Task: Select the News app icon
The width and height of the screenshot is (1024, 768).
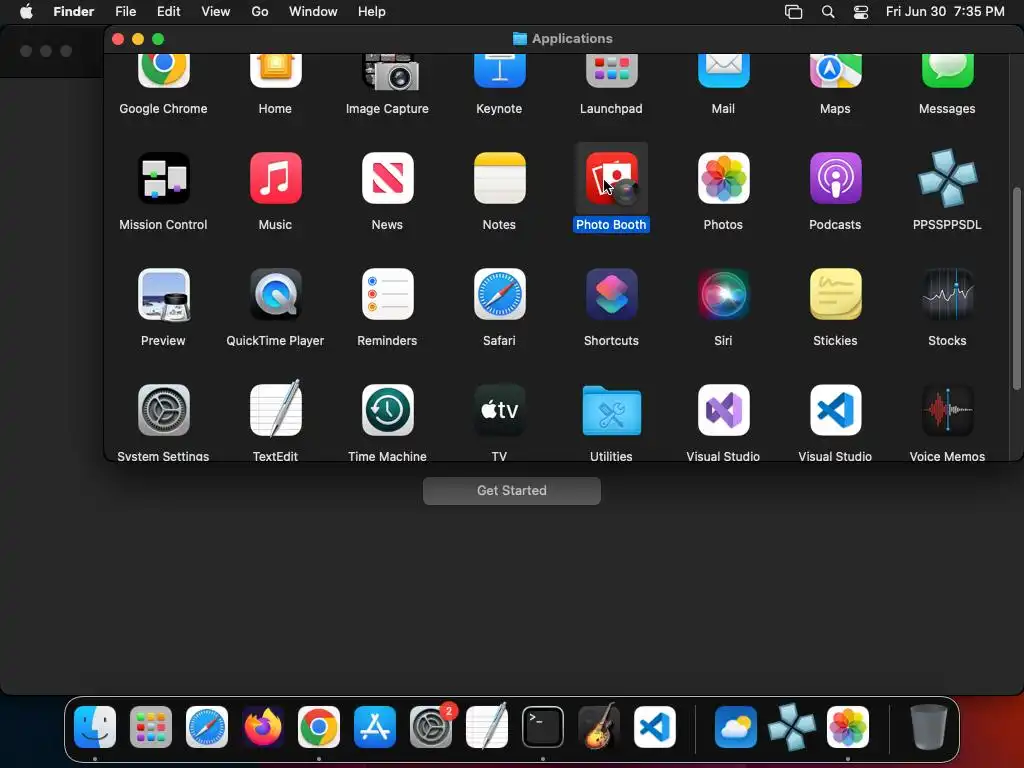Action: (387, 178)
